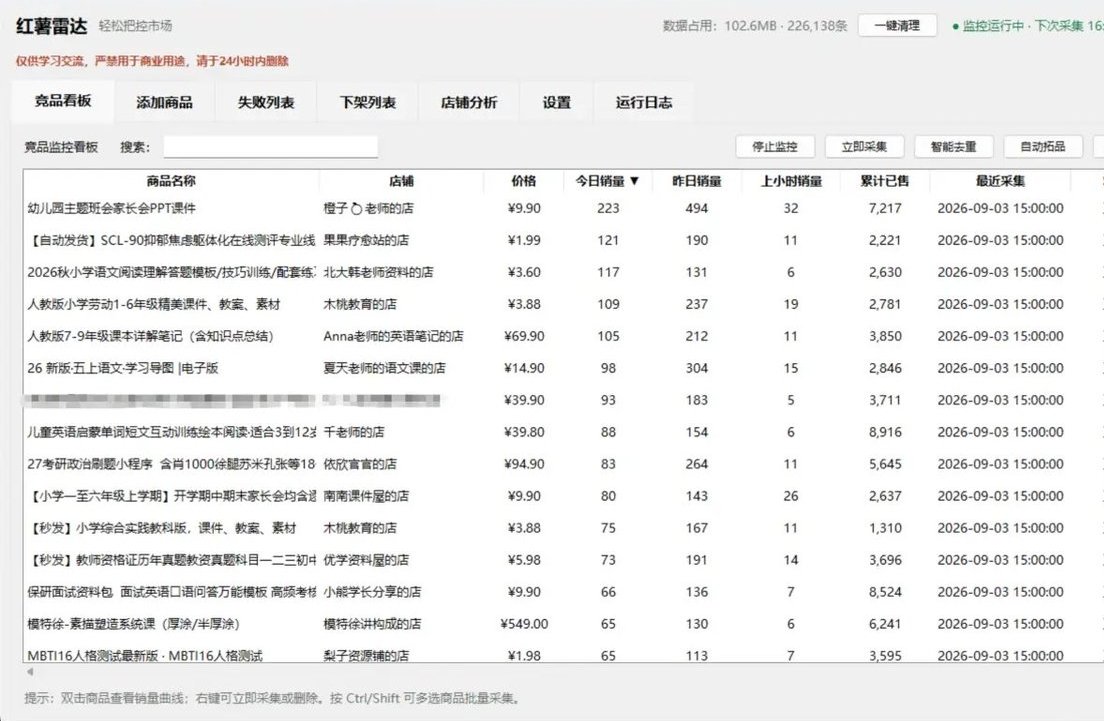Click the horizontal scrollbar left arrow
1104x721 pixels.
[x=30, y=672]
